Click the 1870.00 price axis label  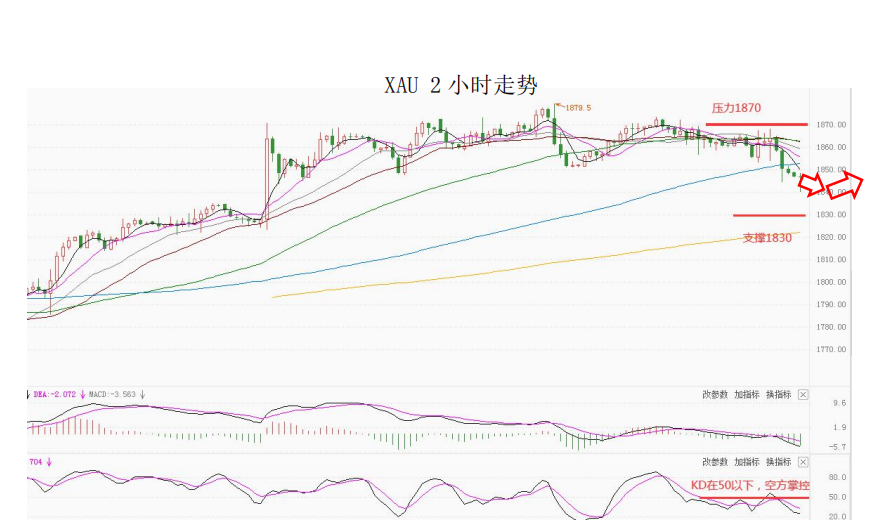click(831, 125)
